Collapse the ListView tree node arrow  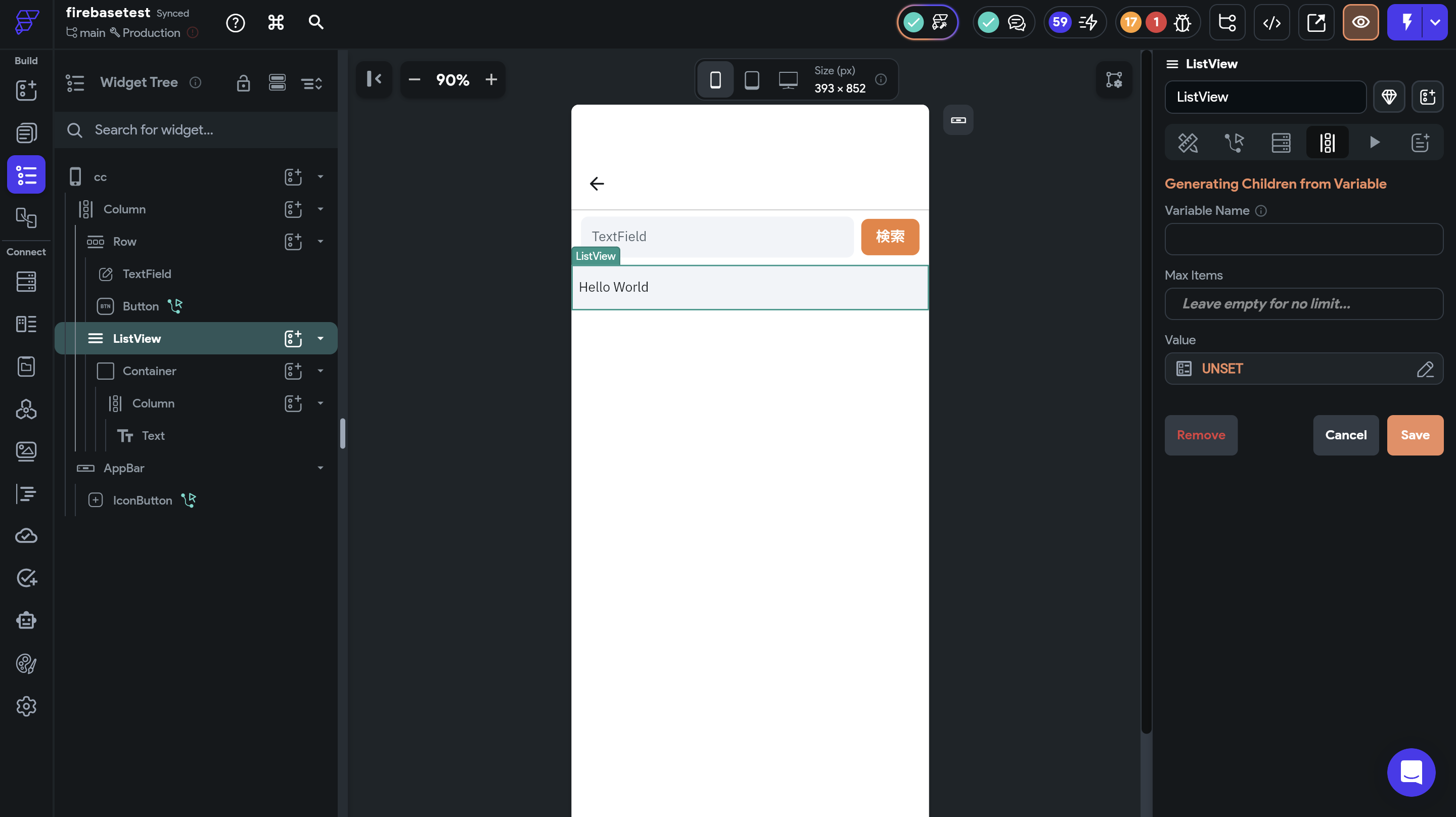(x=321, y=339)
